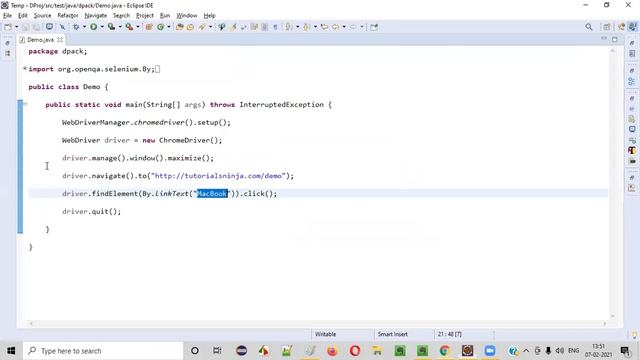The width and height of the screenshot is (640, 360).
Task: Click the Tip of the Day bulb
Action: click(634, 335)
